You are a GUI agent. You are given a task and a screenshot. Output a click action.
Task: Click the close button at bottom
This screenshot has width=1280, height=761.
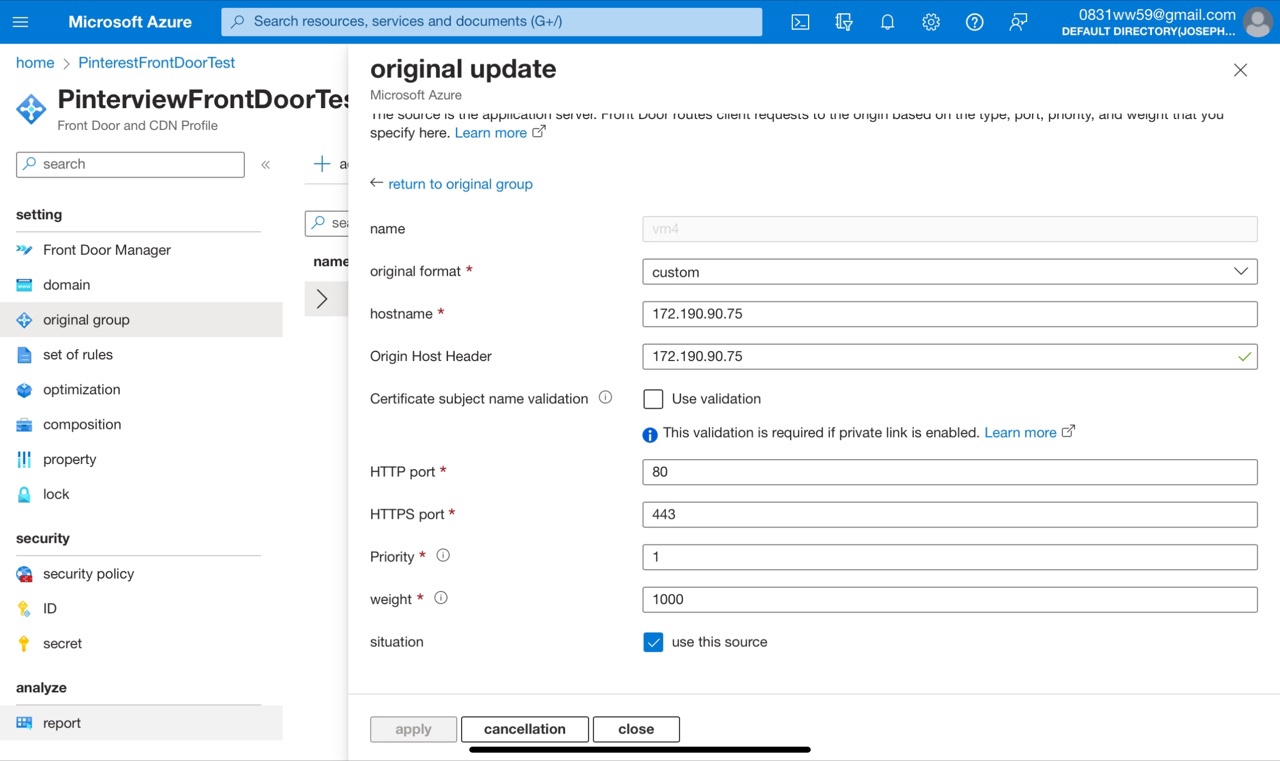(x=636, y=729)
